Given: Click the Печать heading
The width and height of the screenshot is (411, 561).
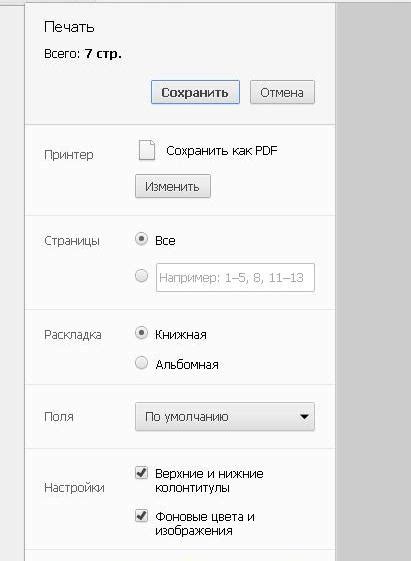Looking at the screenshot, I should pos(69,27).
